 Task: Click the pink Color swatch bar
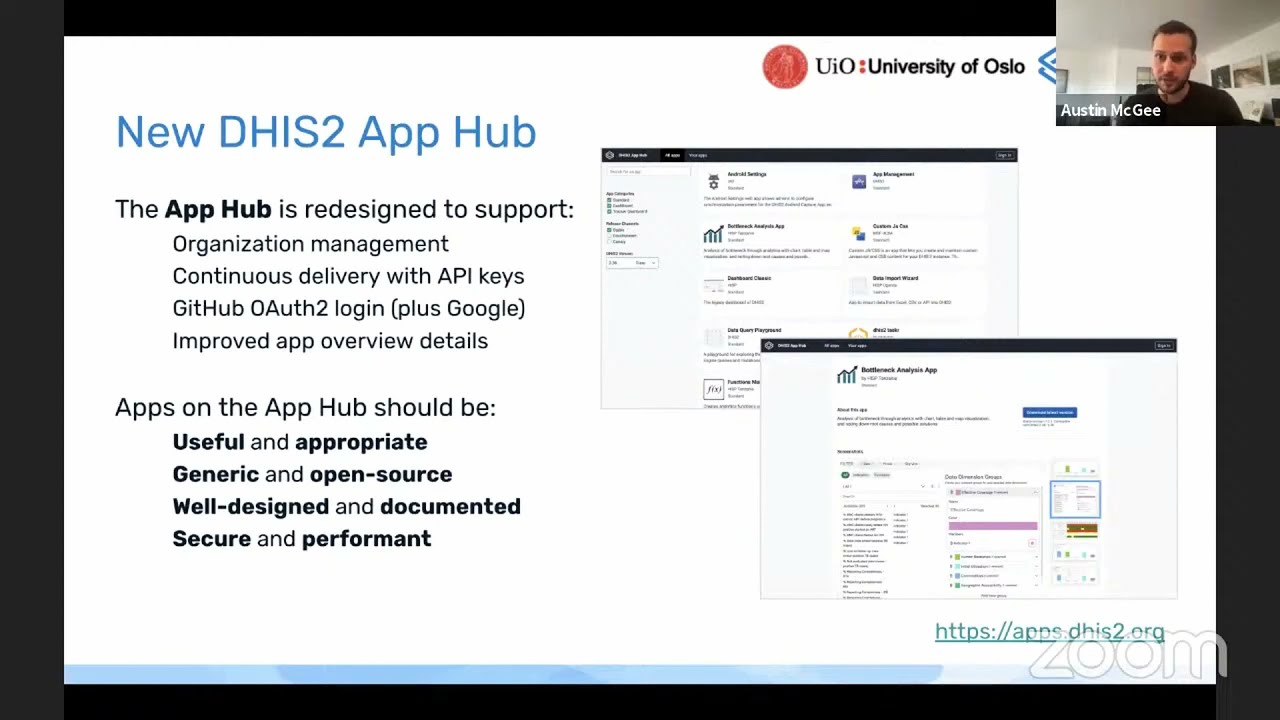[993, 526]
